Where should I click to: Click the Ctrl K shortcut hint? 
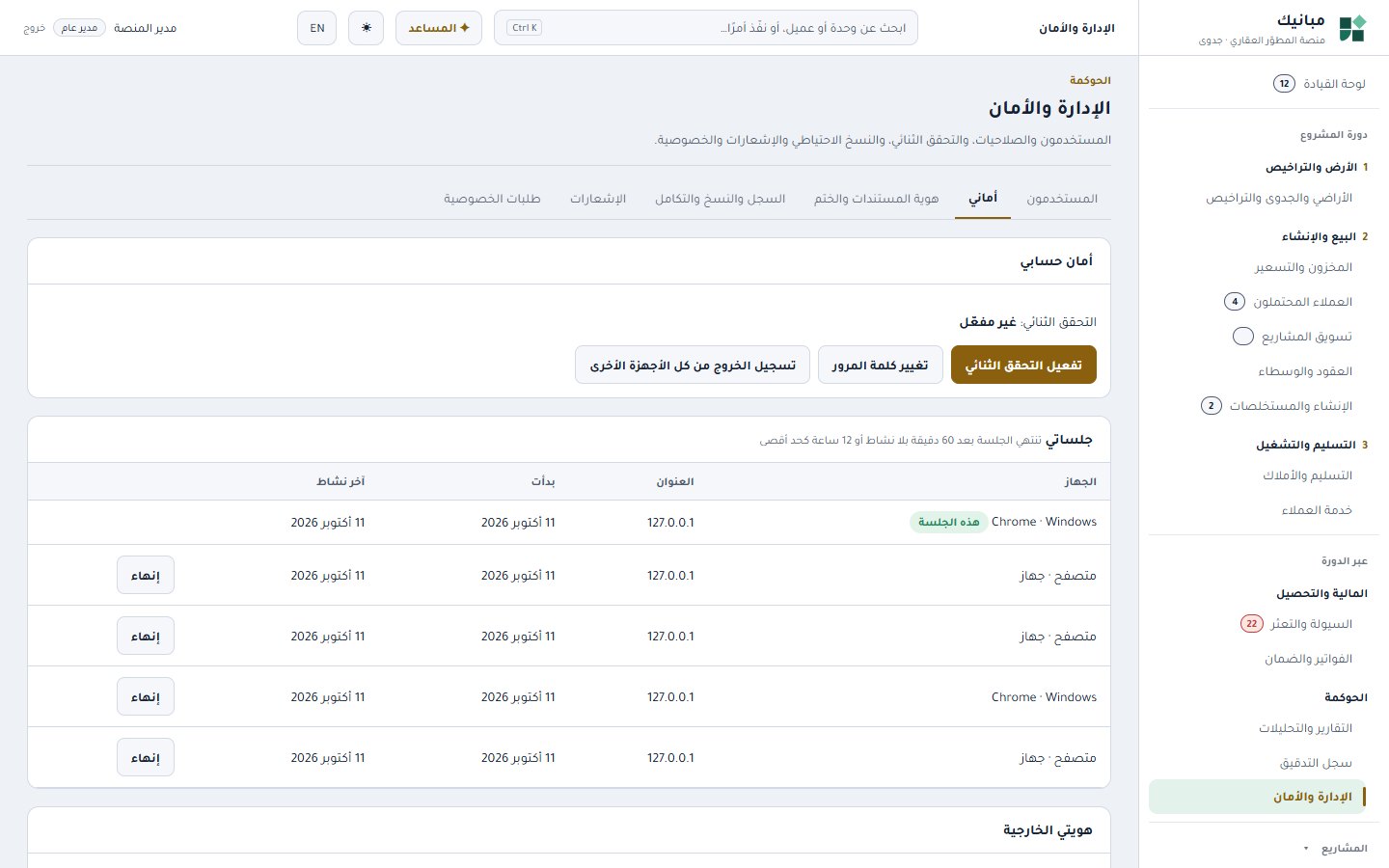coord(524,28)
